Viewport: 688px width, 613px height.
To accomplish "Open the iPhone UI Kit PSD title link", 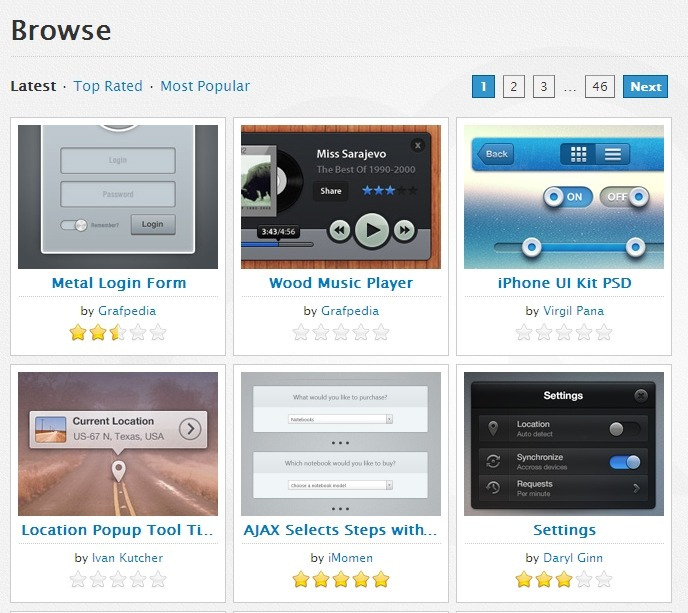I will point(564,283).
